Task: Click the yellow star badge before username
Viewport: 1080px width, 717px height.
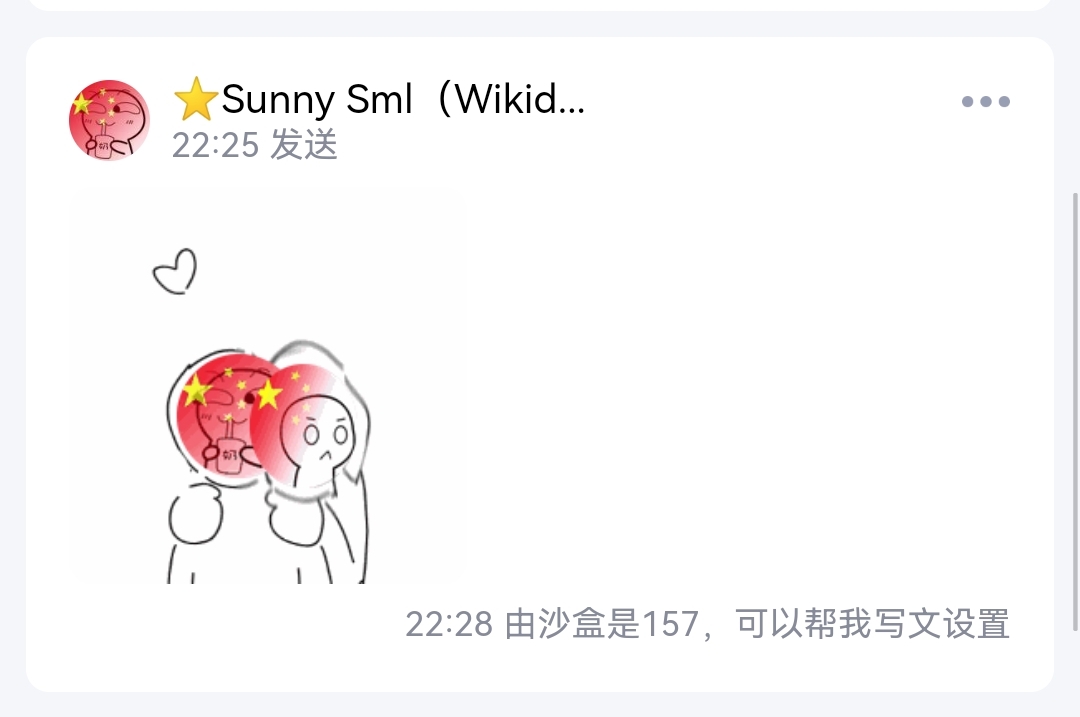Action: (x=196, y=98)
